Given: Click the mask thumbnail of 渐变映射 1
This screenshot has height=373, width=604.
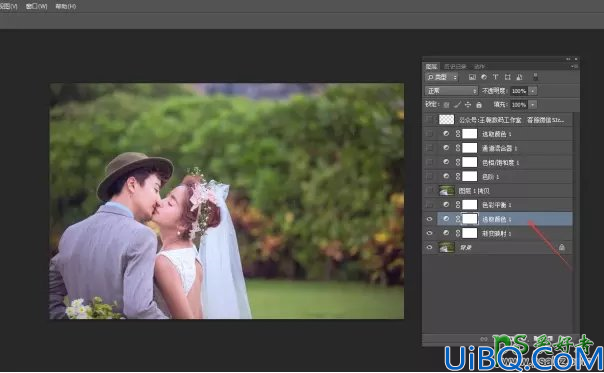Looking at the screenshot, I should tap(470, 233).
